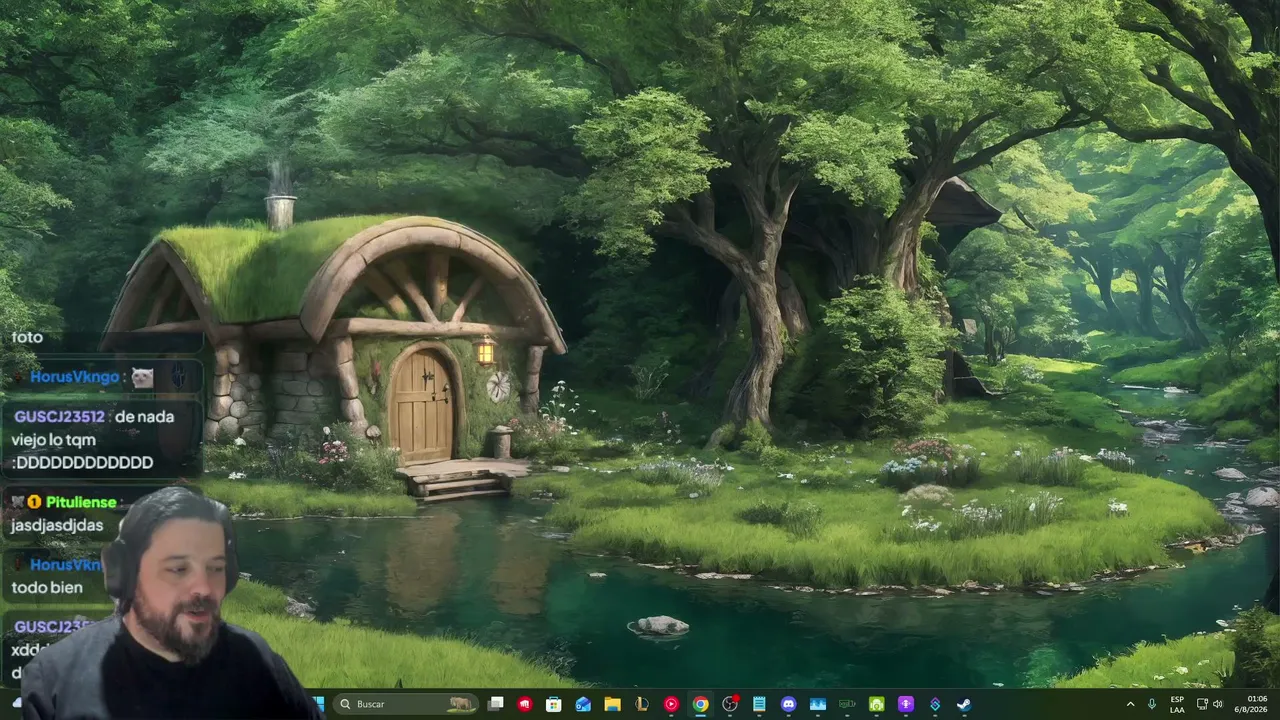Switch to Discord from the taskbar

pos(788,704)
